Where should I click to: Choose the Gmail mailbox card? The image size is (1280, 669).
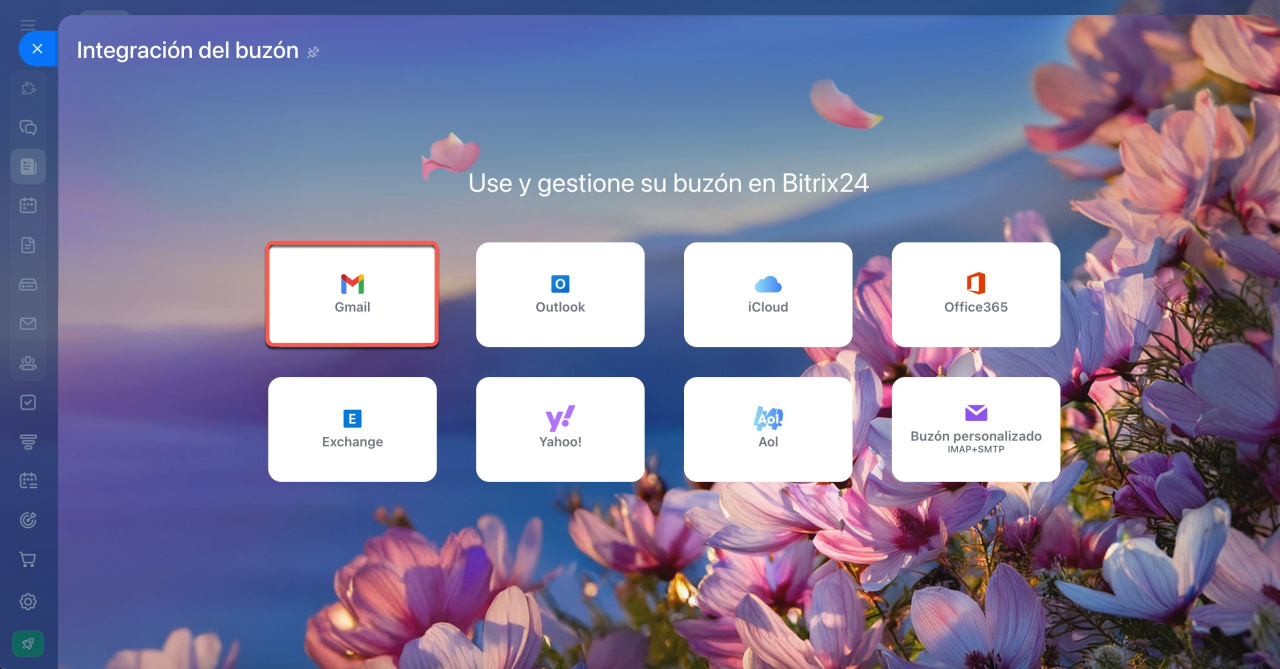352,294
